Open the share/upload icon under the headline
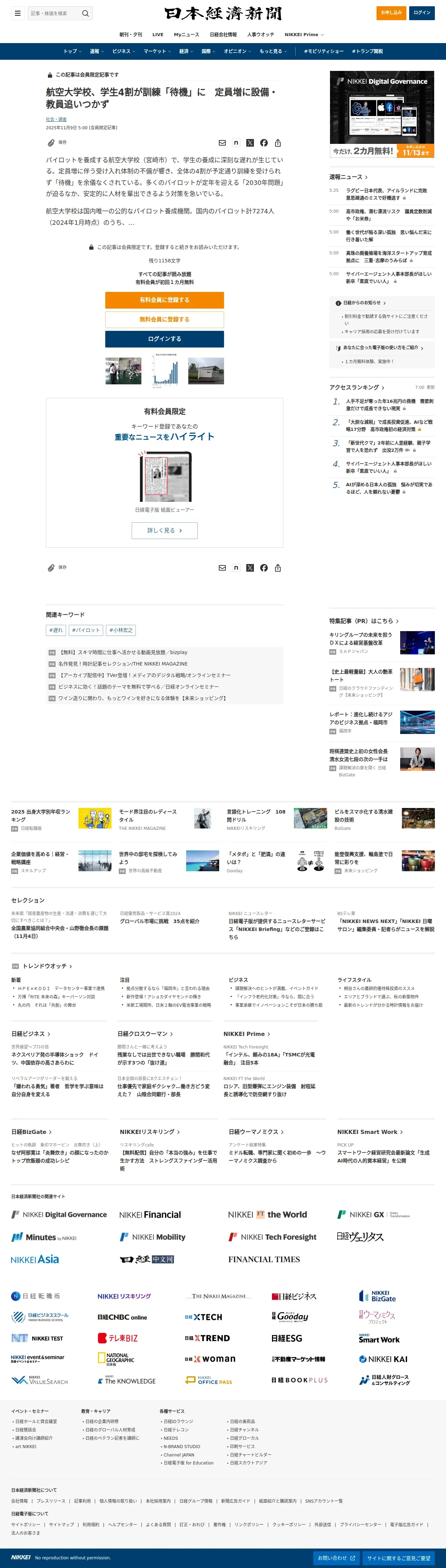This screenshot has height=1568, width=446. pos(278,142)
